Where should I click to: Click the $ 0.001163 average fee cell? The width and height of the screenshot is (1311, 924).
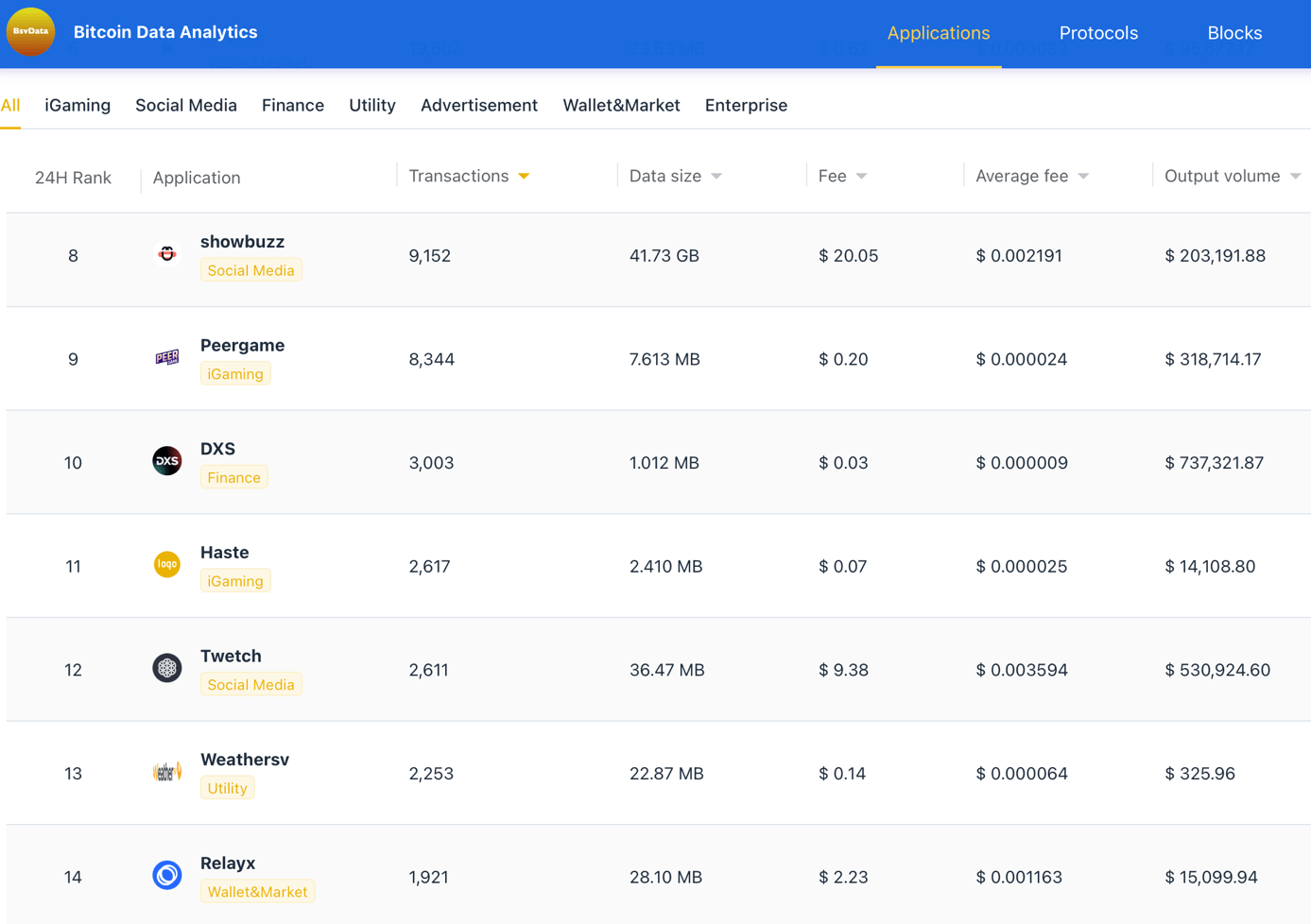pyautogui.click(x=1019, y=878)
